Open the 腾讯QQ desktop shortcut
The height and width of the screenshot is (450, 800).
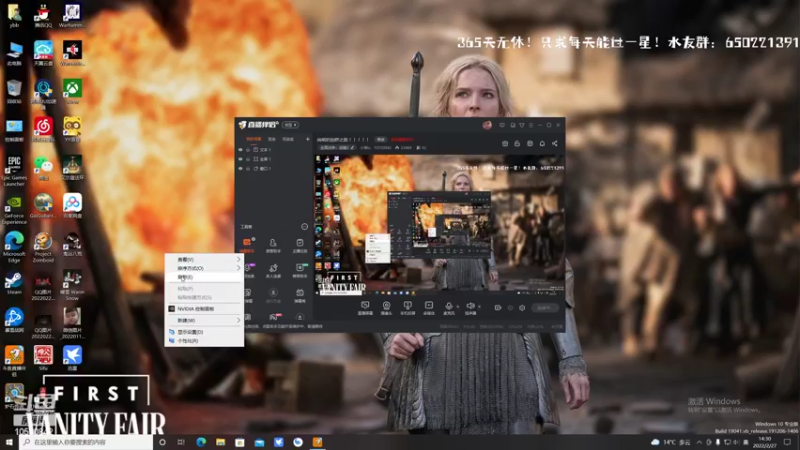pos(43,14)
